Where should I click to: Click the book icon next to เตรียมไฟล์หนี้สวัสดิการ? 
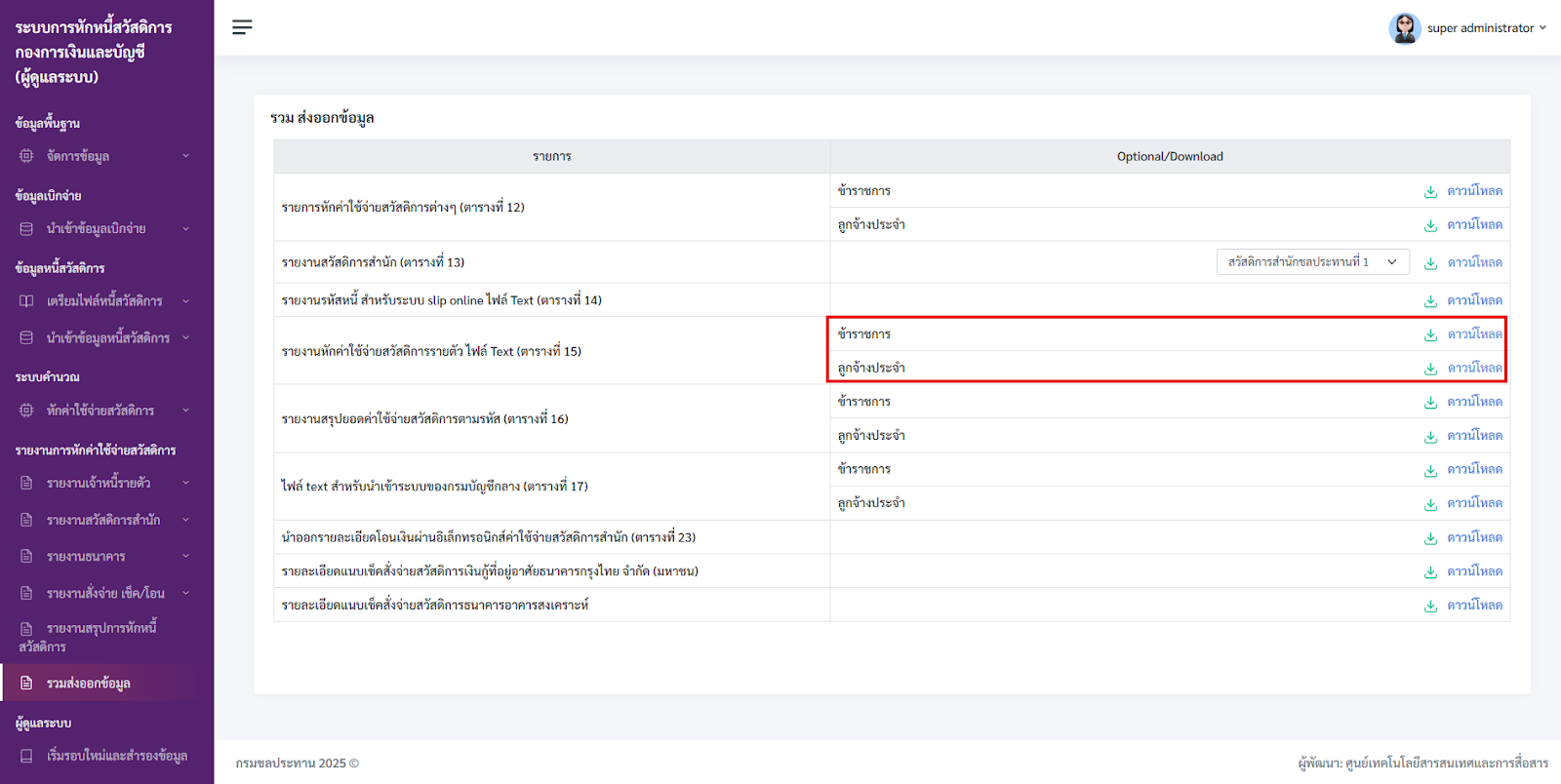pyautogui.click(x=26, y=301)
